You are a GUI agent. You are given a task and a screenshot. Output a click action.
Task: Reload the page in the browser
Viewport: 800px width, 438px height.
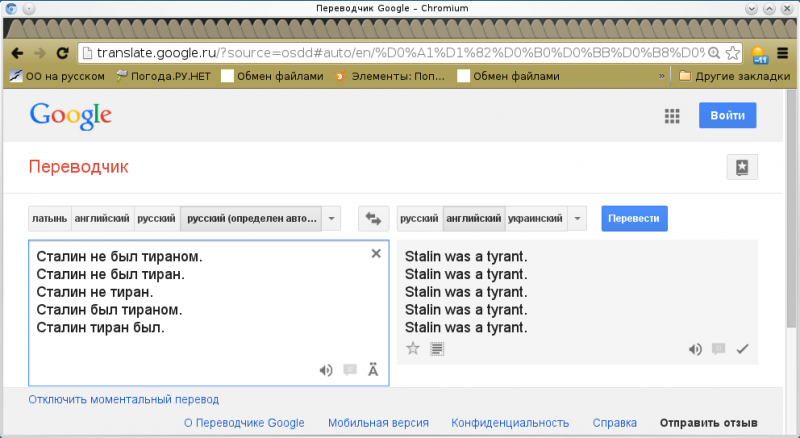[62, 53]
